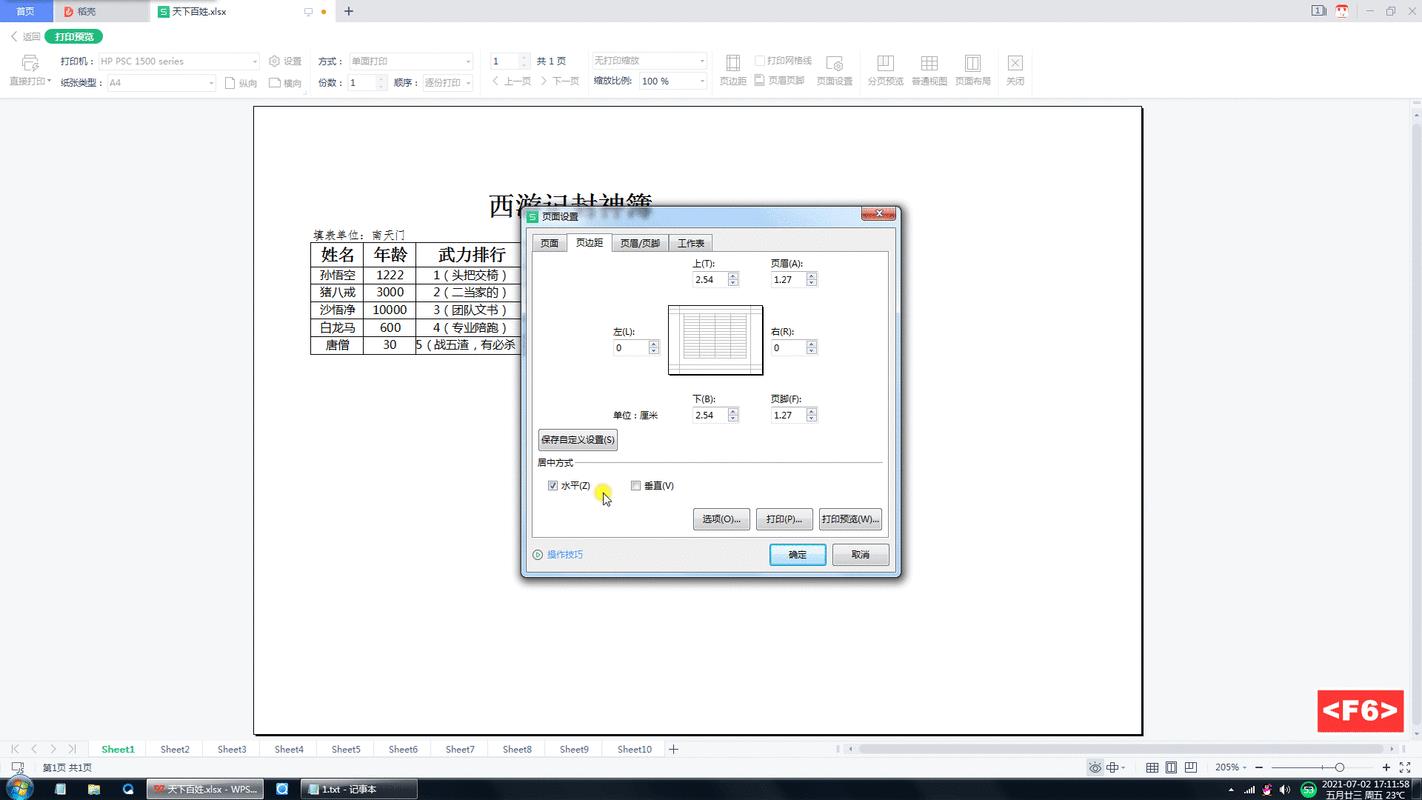This screenshot has height=800, width=1422.
Task: Open the 方式 单面打印 dropdown
Action: coord(468,62)
